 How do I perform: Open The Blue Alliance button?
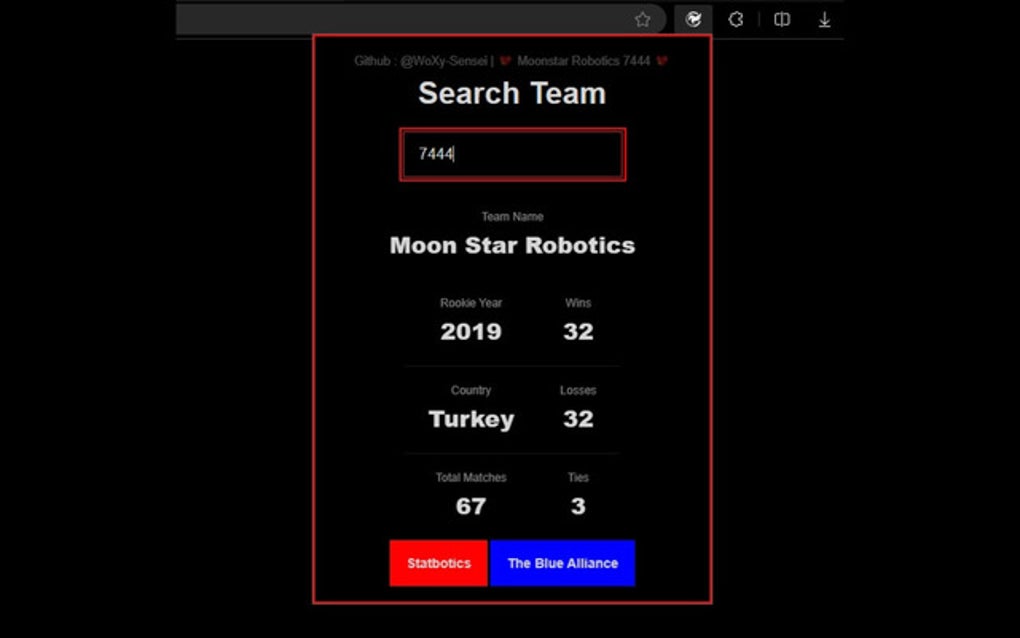tap(563, 563)
